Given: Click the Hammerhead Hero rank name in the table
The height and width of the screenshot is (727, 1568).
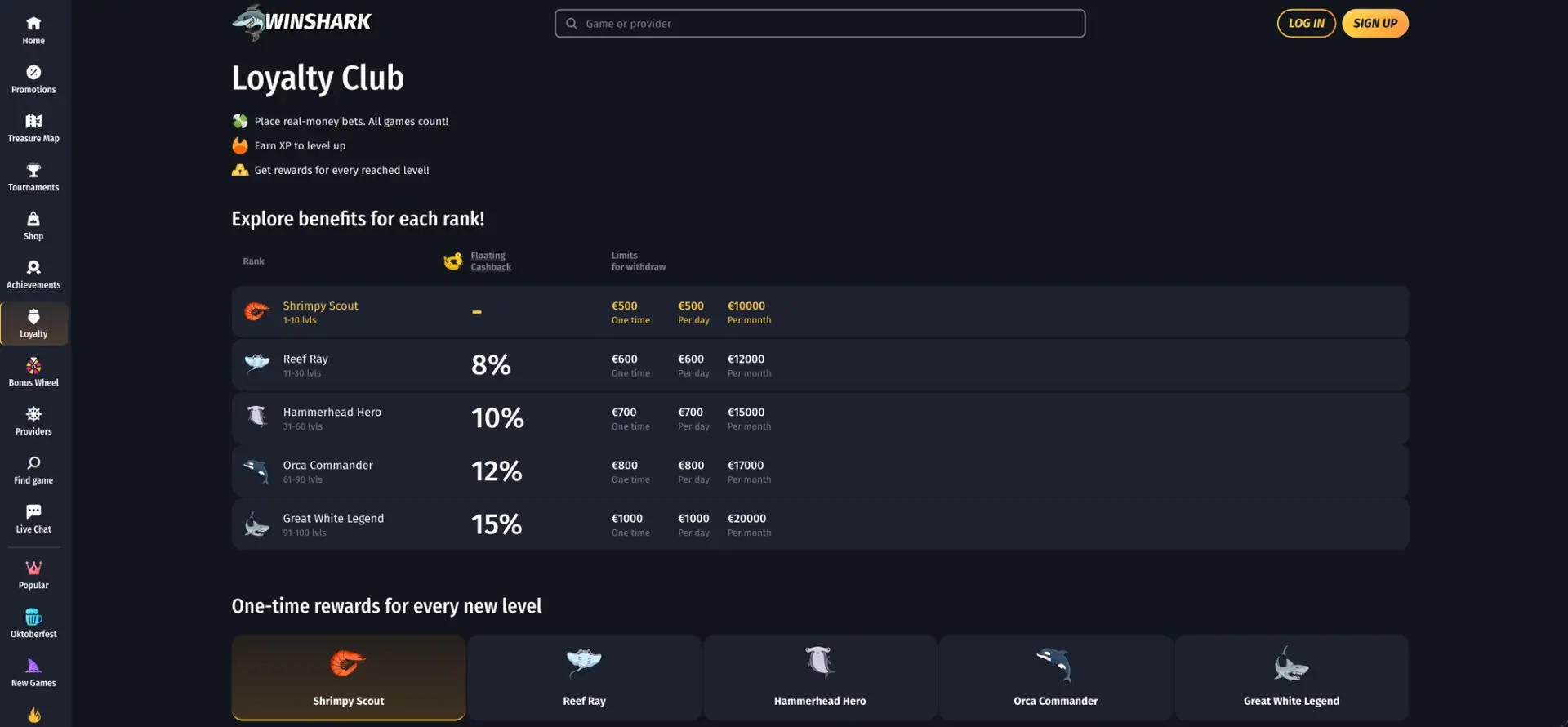Looking at the screenshot, I should [332, 412].
